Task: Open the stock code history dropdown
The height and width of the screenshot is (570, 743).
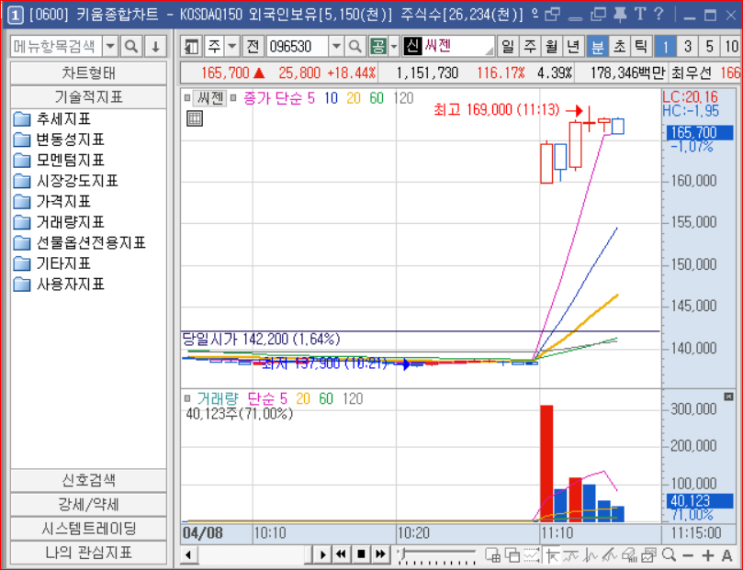Action: coord(336,47)
